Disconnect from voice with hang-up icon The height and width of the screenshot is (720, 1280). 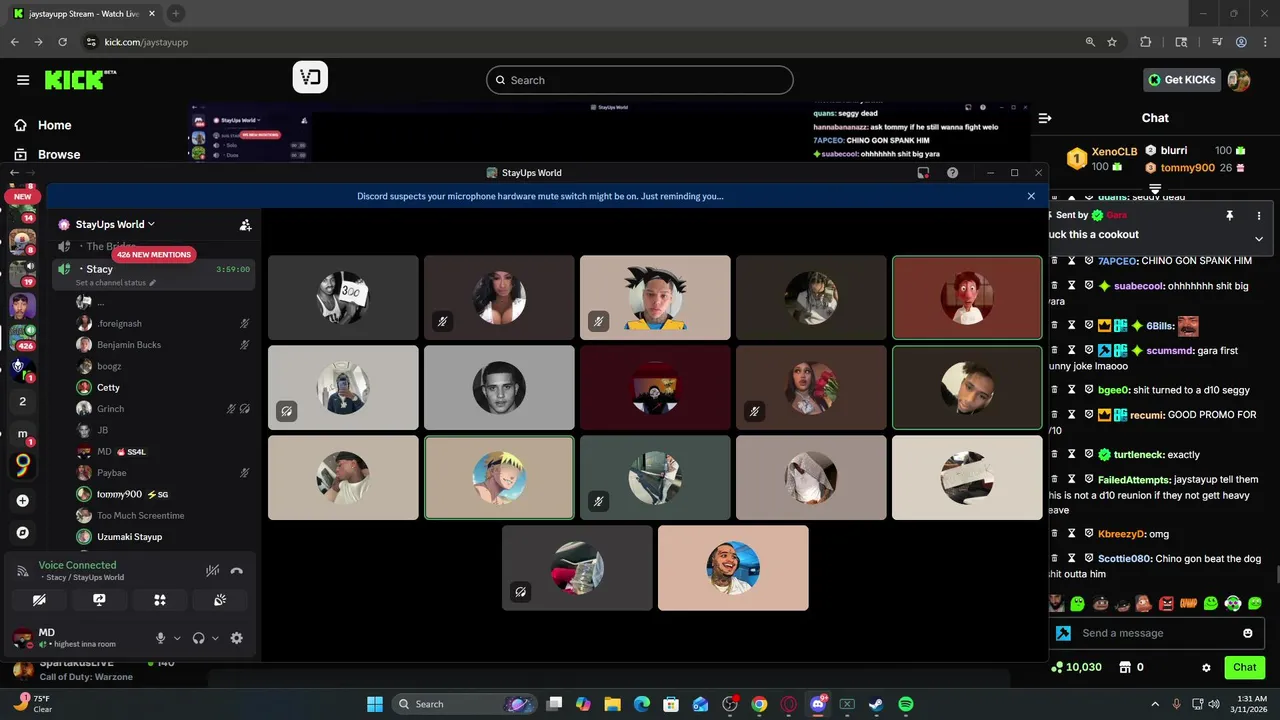click(237, 571)
